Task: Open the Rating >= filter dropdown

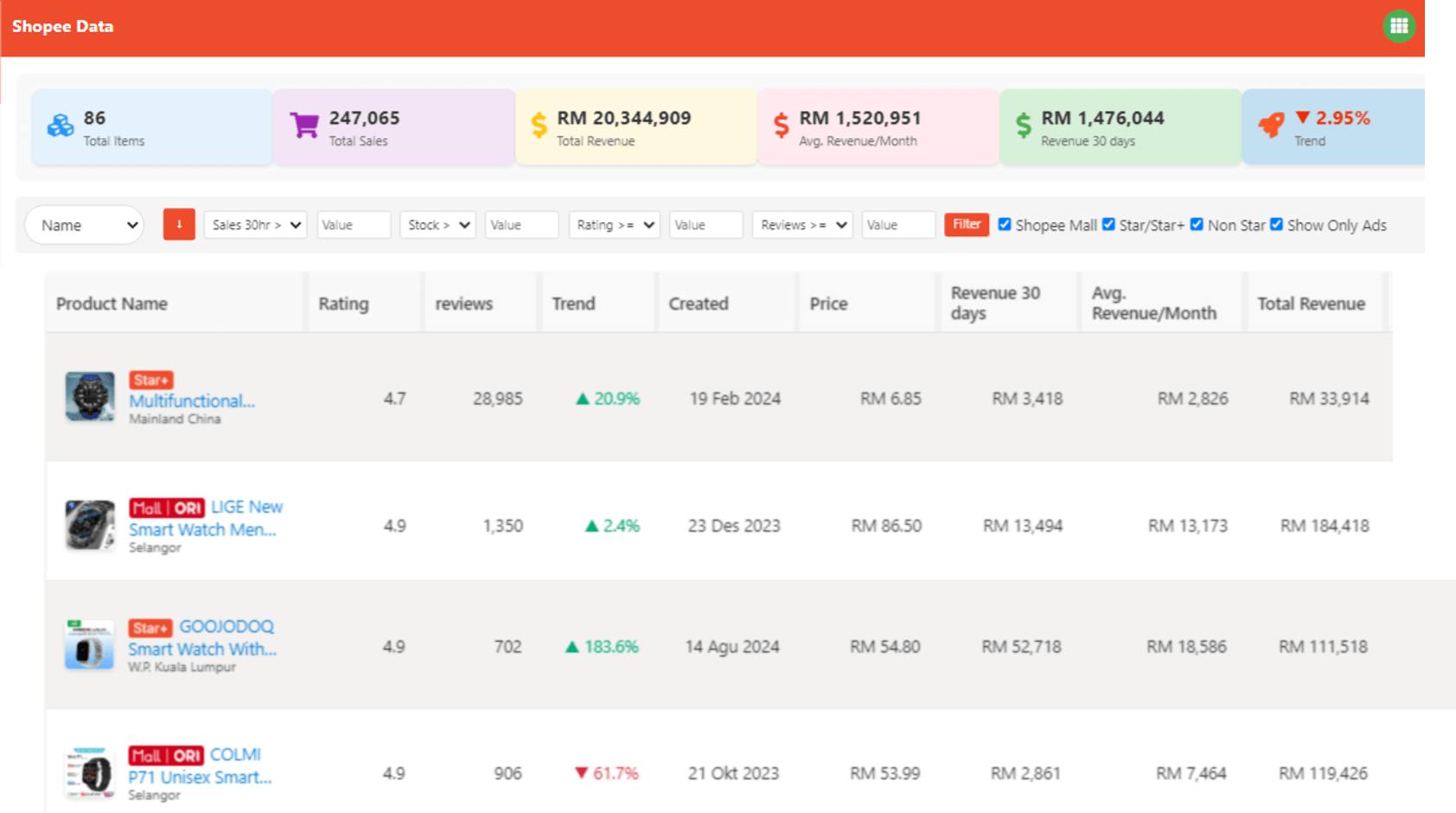Action: [614, 225]
